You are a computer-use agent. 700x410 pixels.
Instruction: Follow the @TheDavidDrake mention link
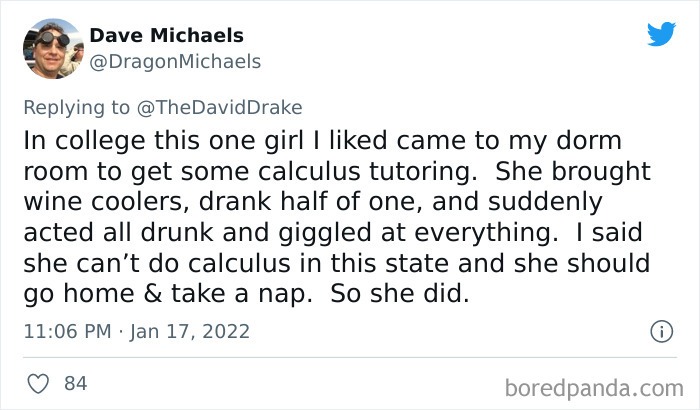pos(220,108)
